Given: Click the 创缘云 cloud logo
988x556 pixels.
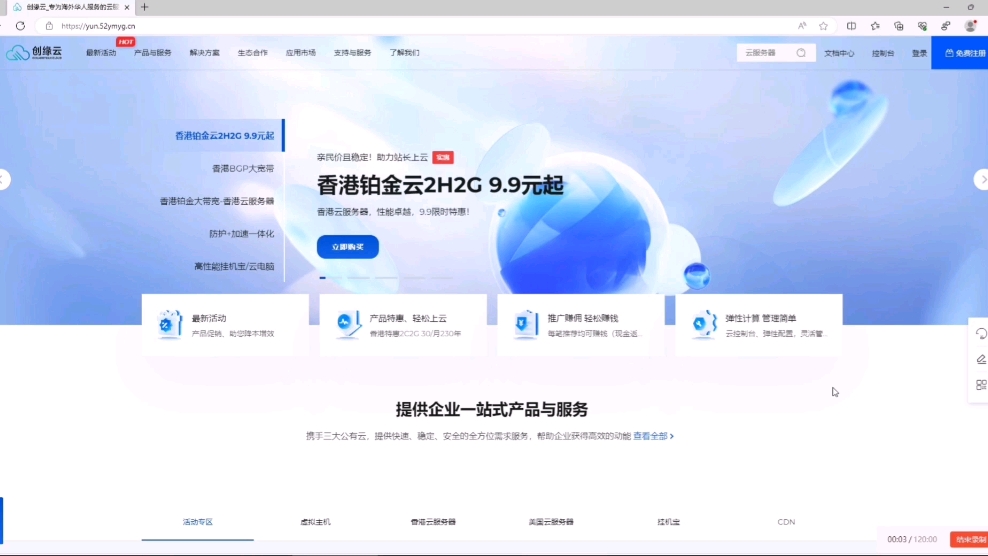Looking at the screenshot, I should tap(34, 52).
